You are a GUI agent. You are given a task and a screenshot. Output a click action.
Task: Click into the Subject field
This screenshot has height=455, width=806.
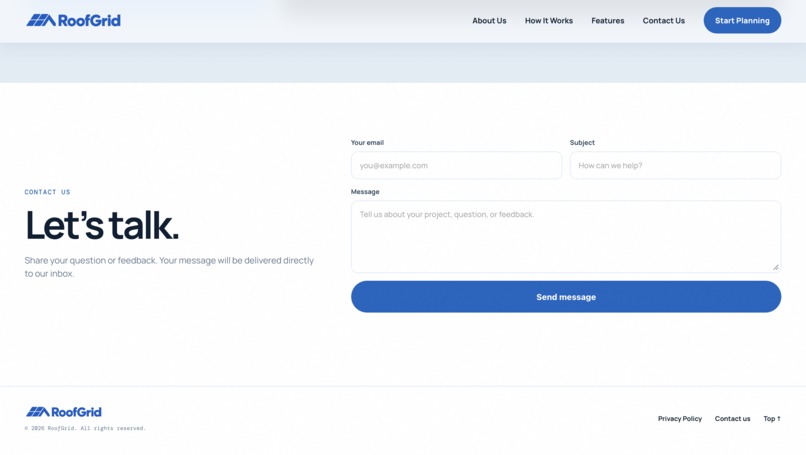point(675,165)
